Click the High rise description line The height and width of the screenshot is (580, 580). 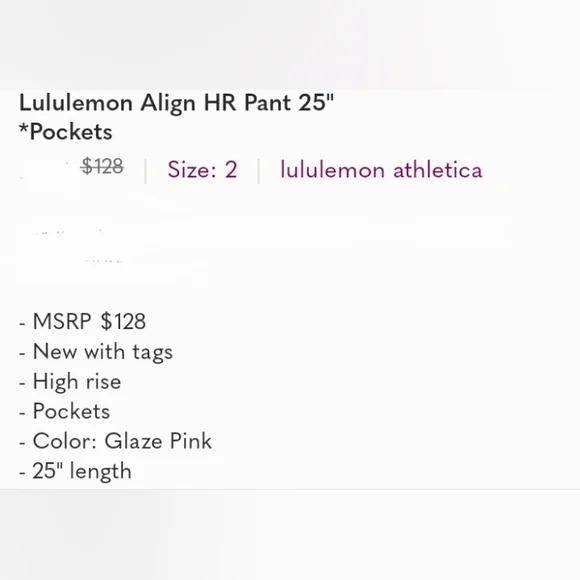[x=70, y=382]
